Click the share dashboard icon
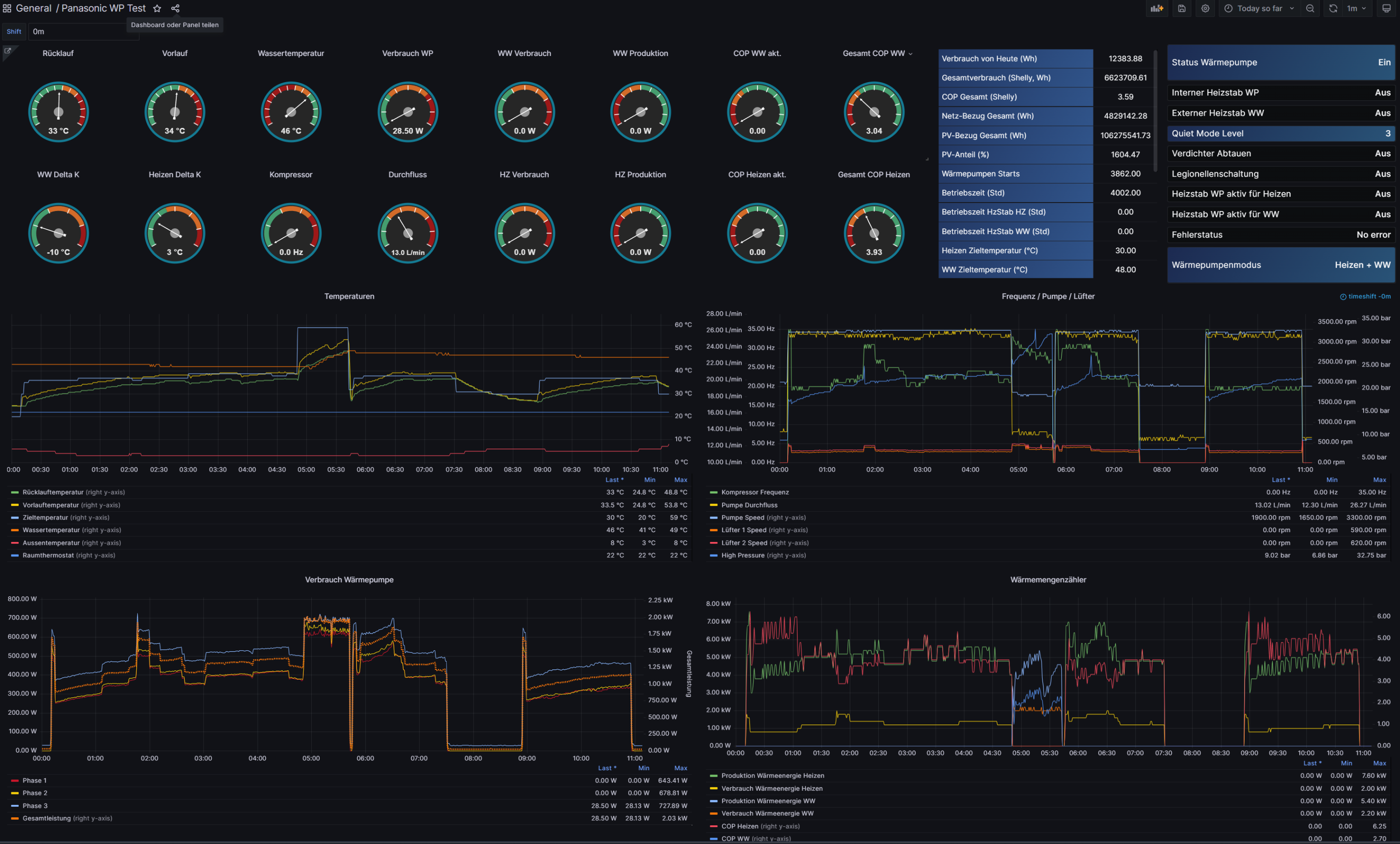 click(x=175, y=8)
